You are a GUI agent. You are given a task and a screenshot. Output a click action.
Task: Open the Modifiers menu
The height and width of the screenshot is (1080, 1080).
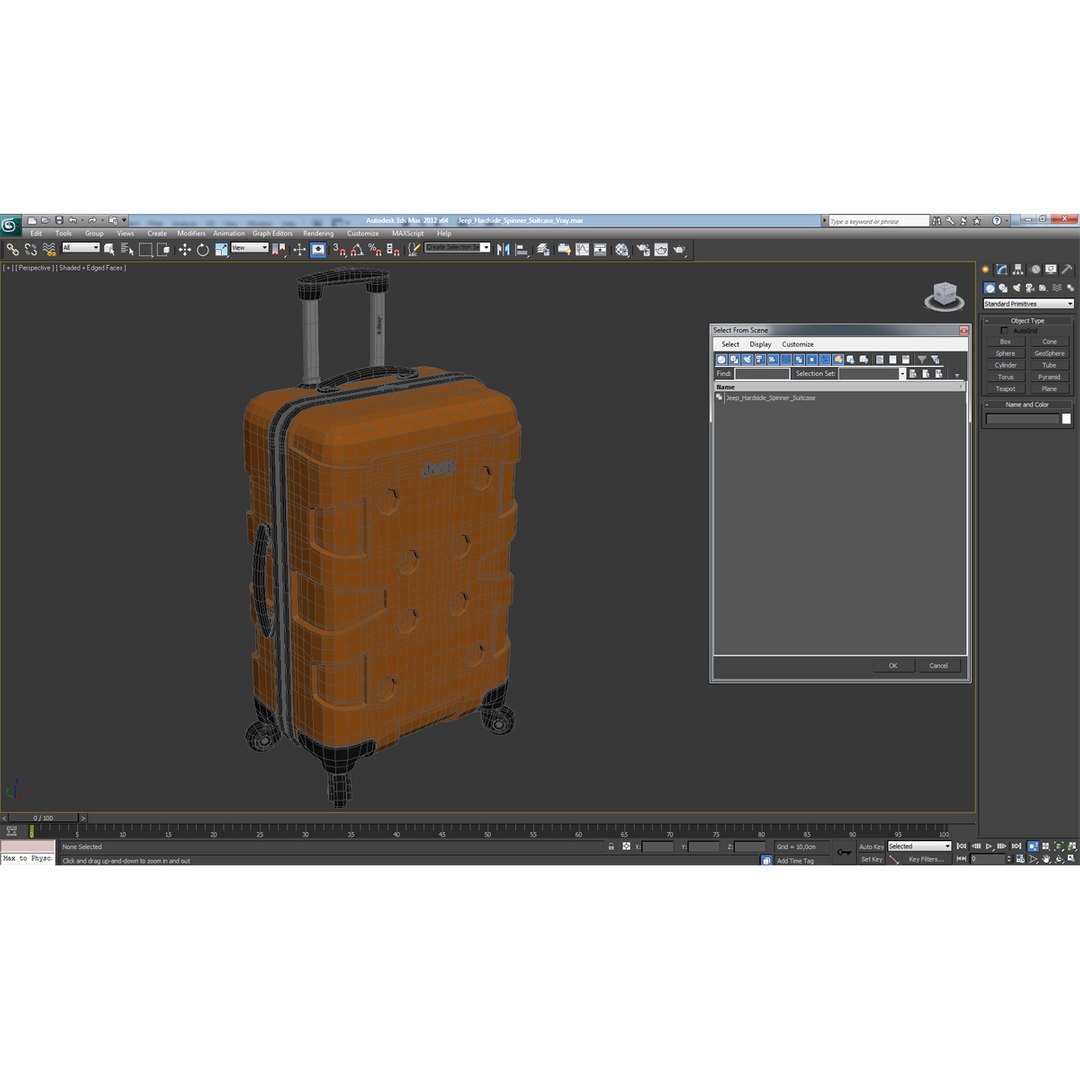[x=191, y=233]
